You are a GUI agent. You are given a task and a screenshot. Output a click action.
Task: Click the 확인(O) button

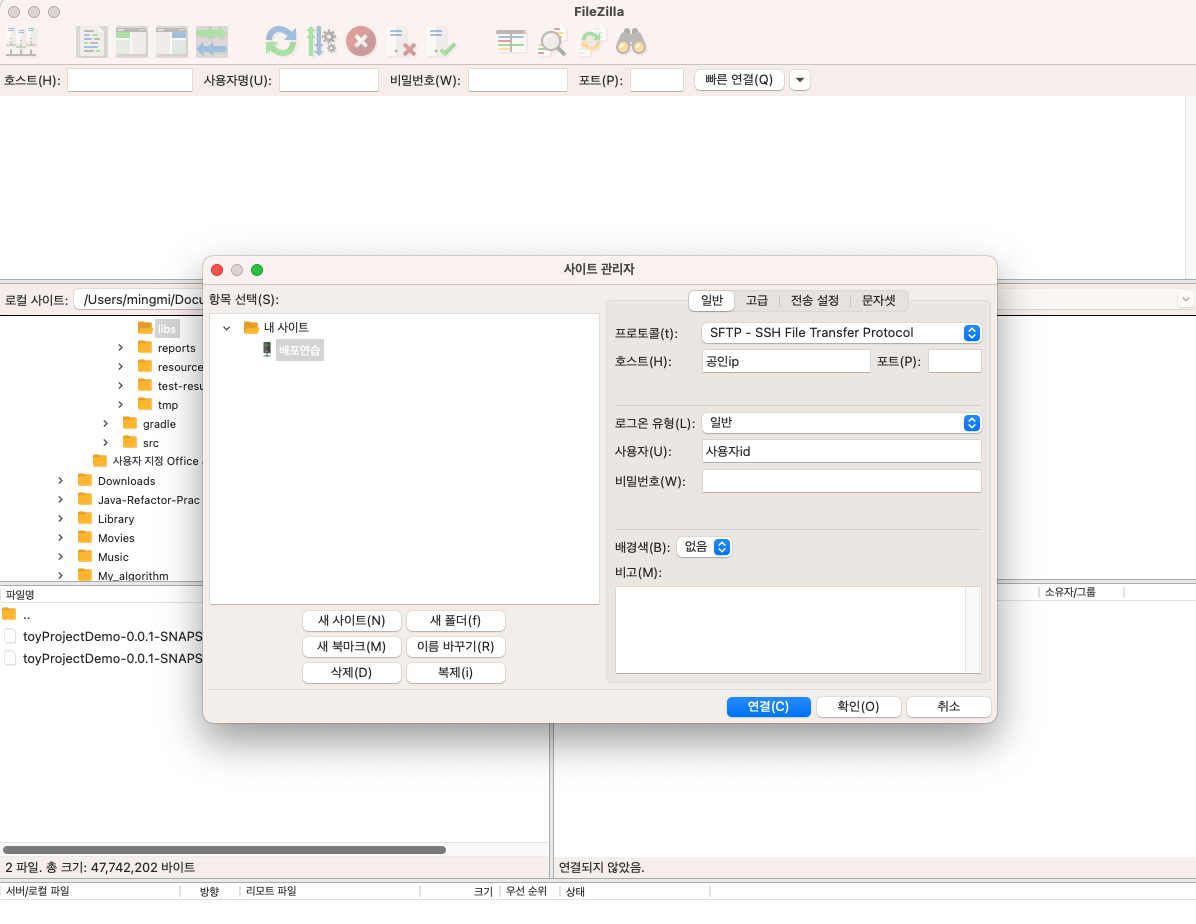point(858,707)
